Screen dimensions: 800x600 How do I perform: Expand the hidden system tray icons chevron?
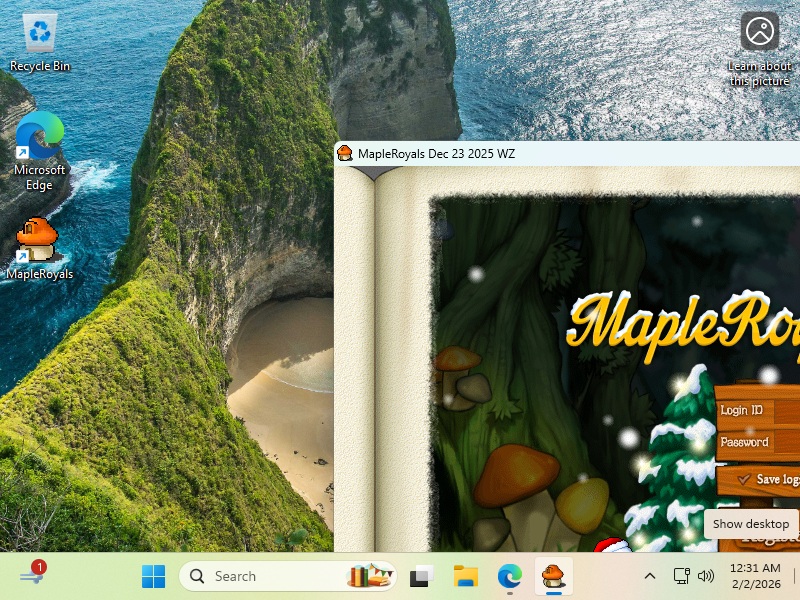(x=650, y=576)
